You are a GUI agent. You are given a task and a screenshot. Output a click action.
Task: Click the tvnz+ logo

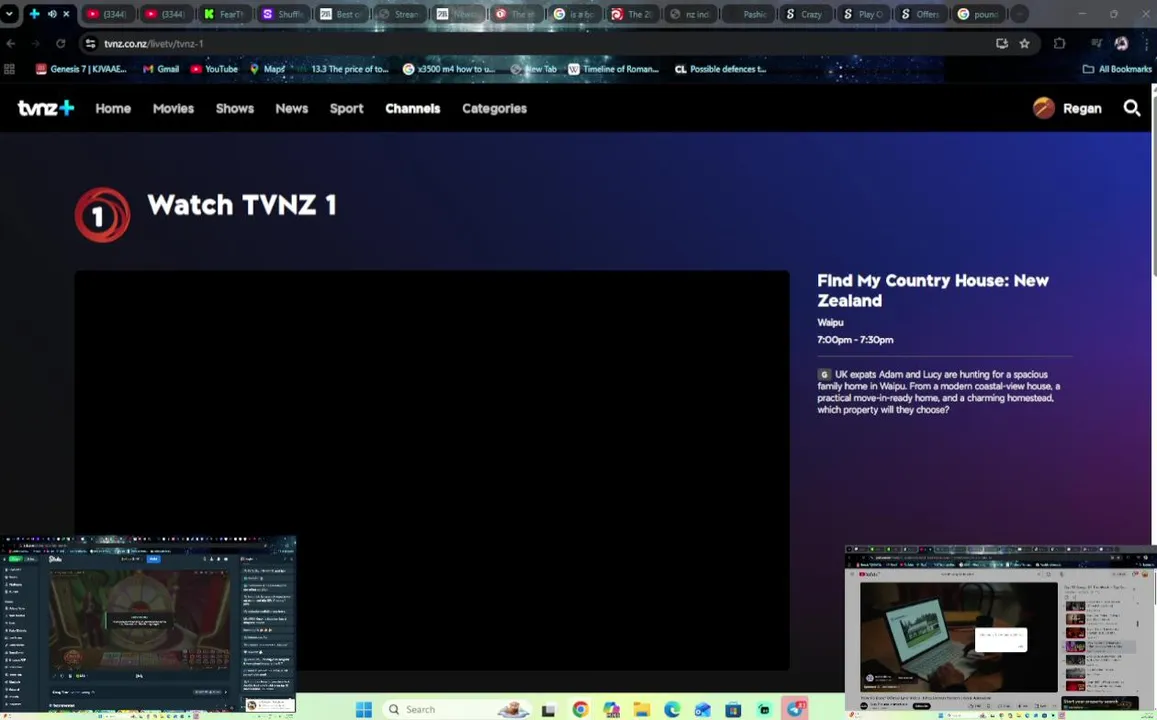pos(46,108)
